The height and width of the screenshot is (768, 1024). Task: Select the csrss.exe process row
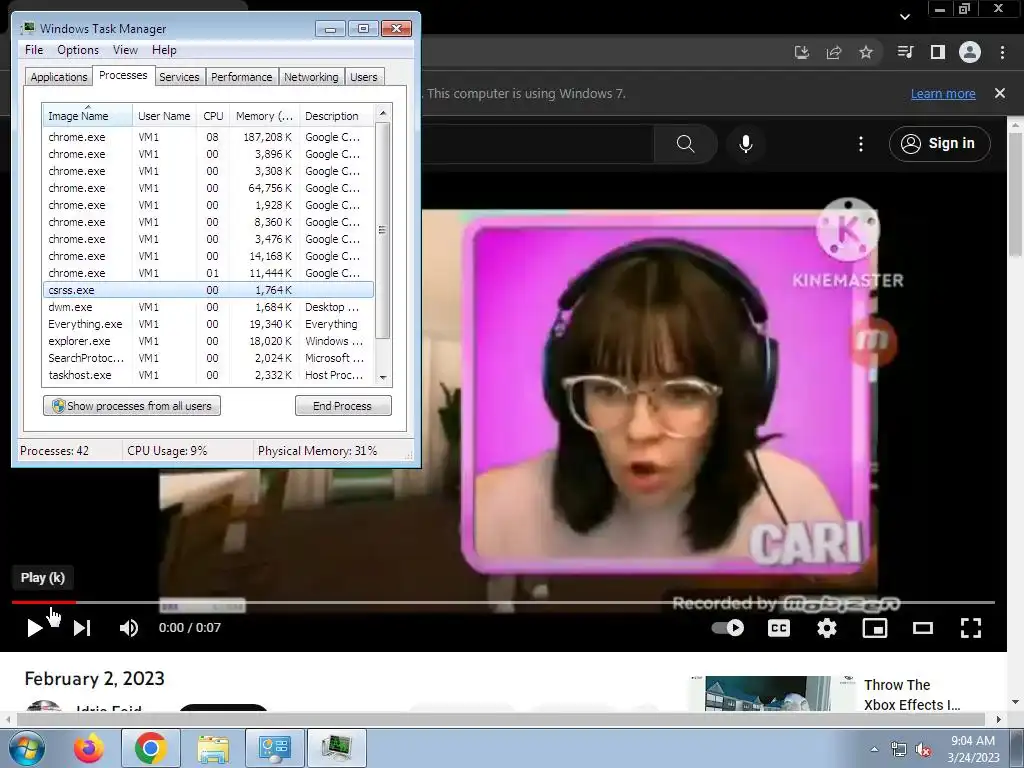click(208, 290)
